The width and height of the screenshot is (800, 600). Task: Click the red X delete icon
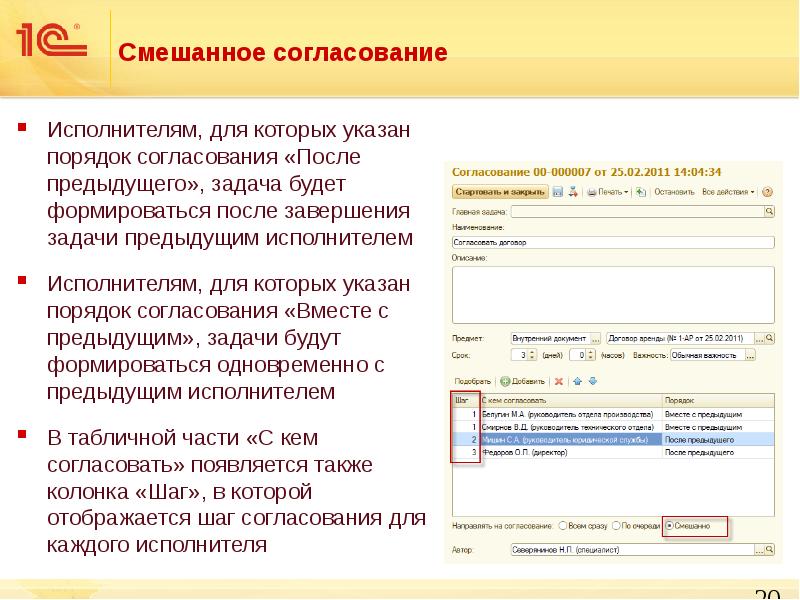[x=557, y=381]
